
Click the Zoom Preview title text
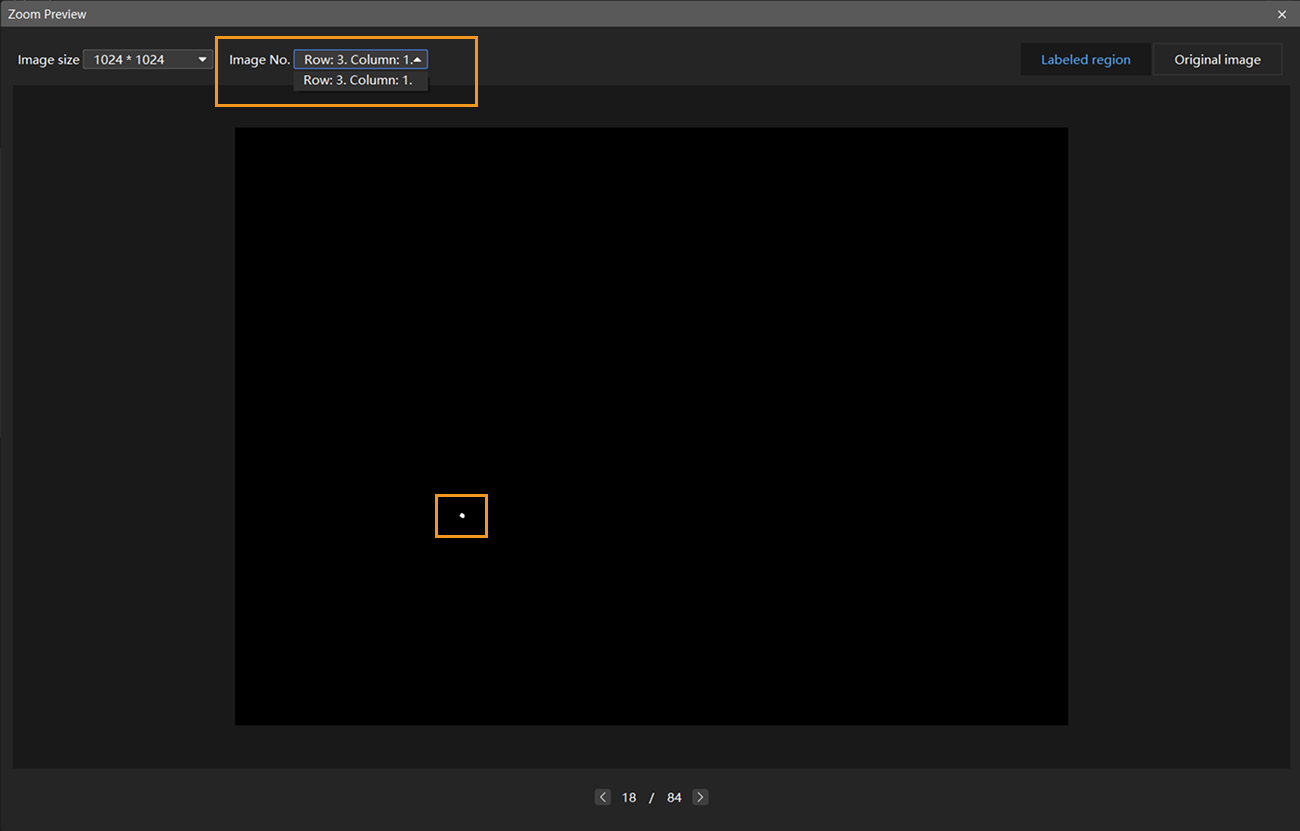47,14
